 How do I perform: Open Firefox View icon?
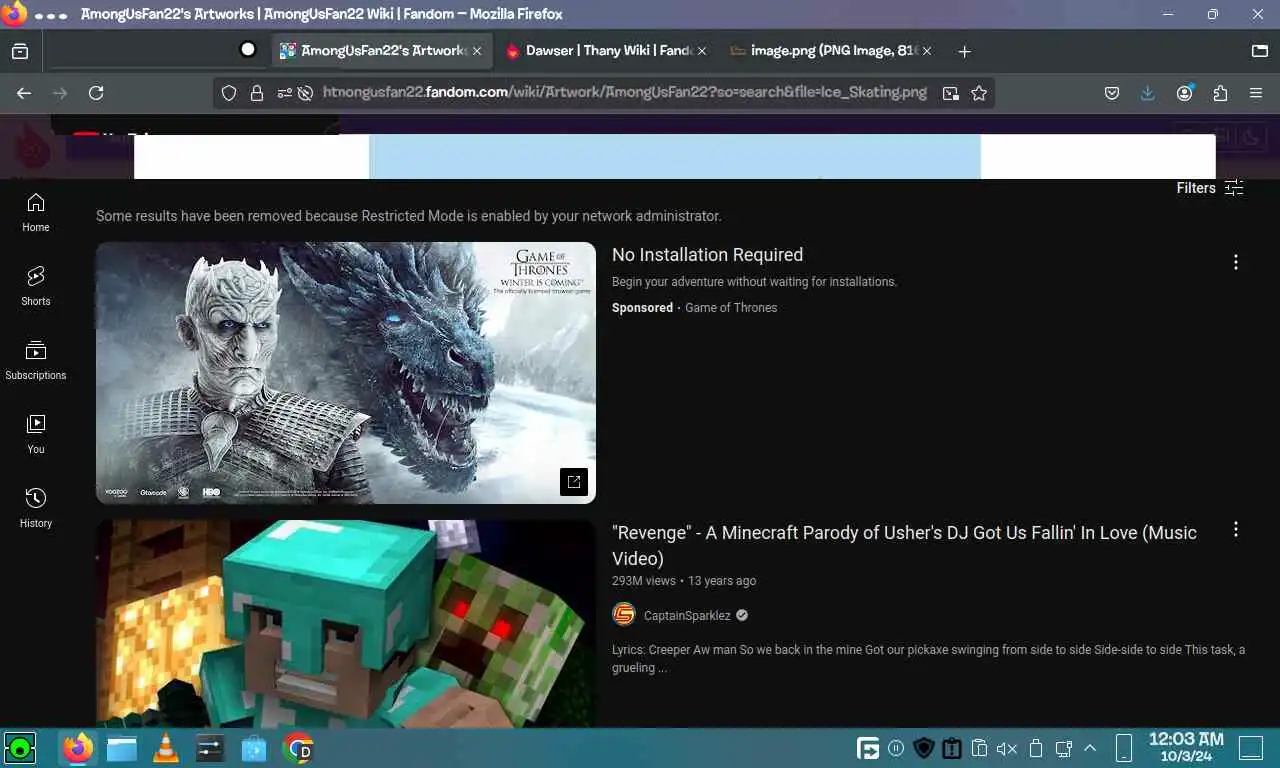click(20, 51)
